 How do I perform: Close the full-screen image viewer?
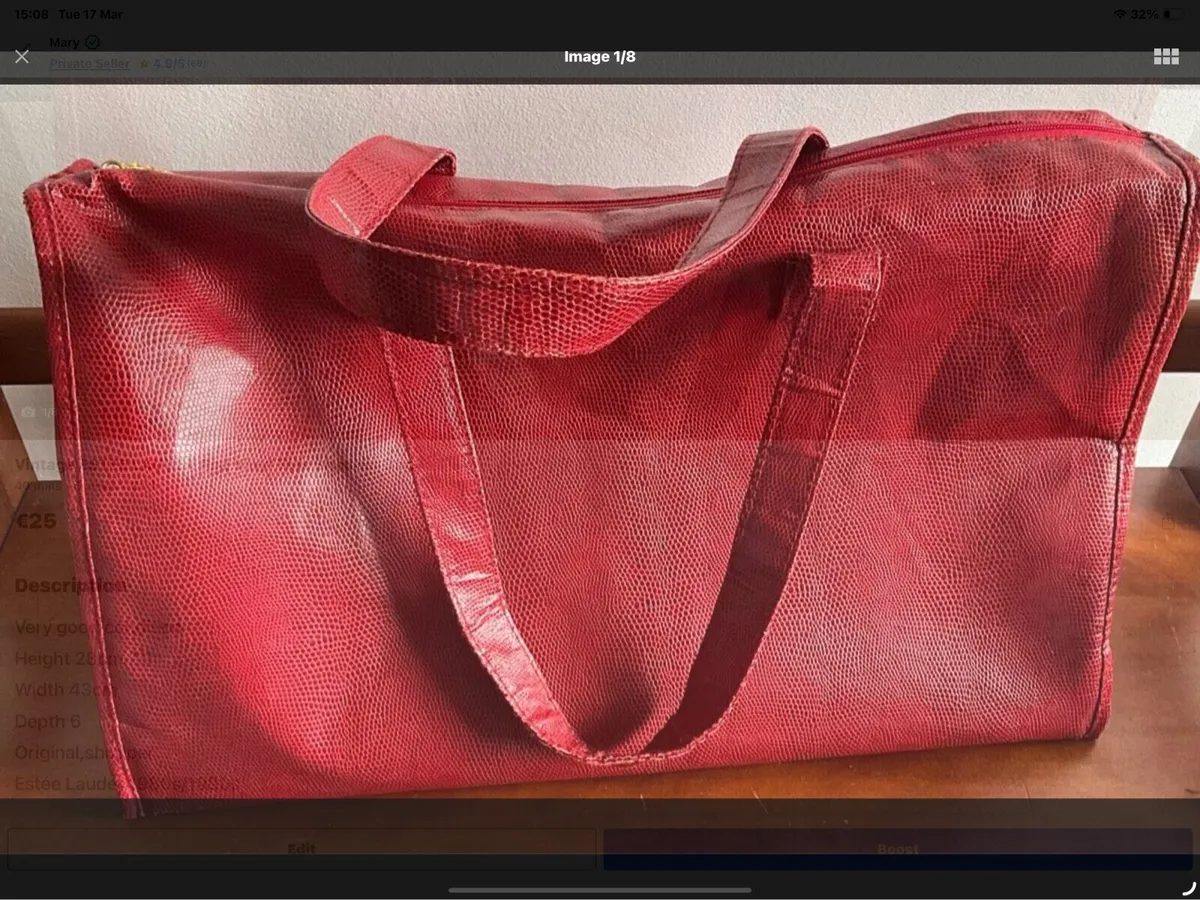pos(22,56)
